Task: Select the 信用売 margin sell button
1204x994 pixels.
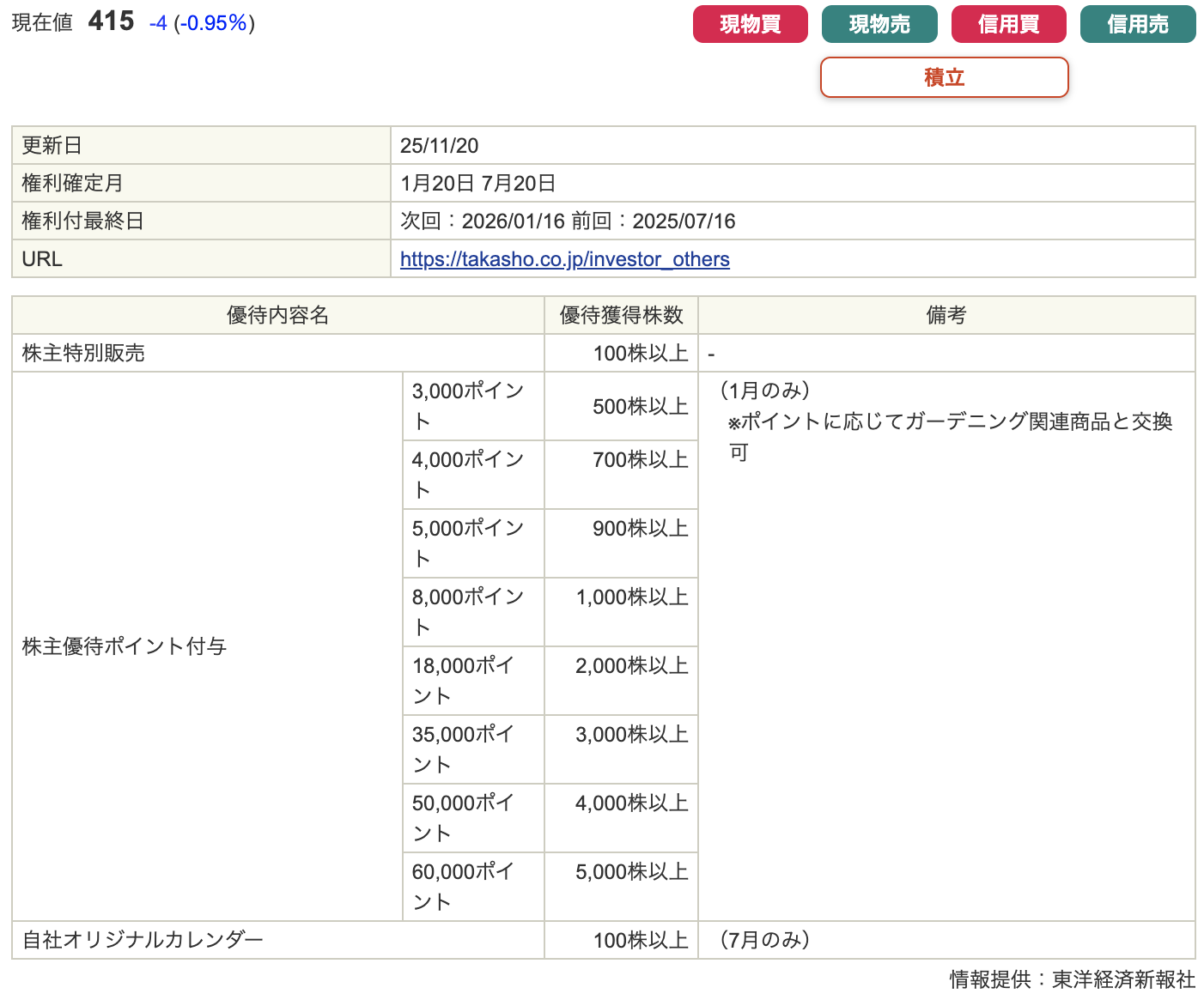Action: (x=1137, y=24)
